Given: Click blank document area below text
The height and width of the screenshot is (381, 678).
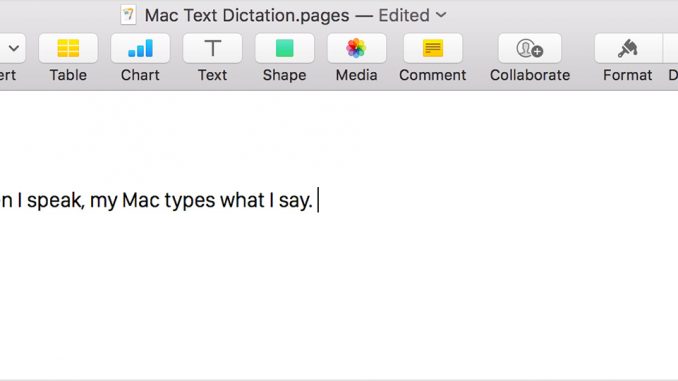Looking at the screenshot, I should [339, 298].
